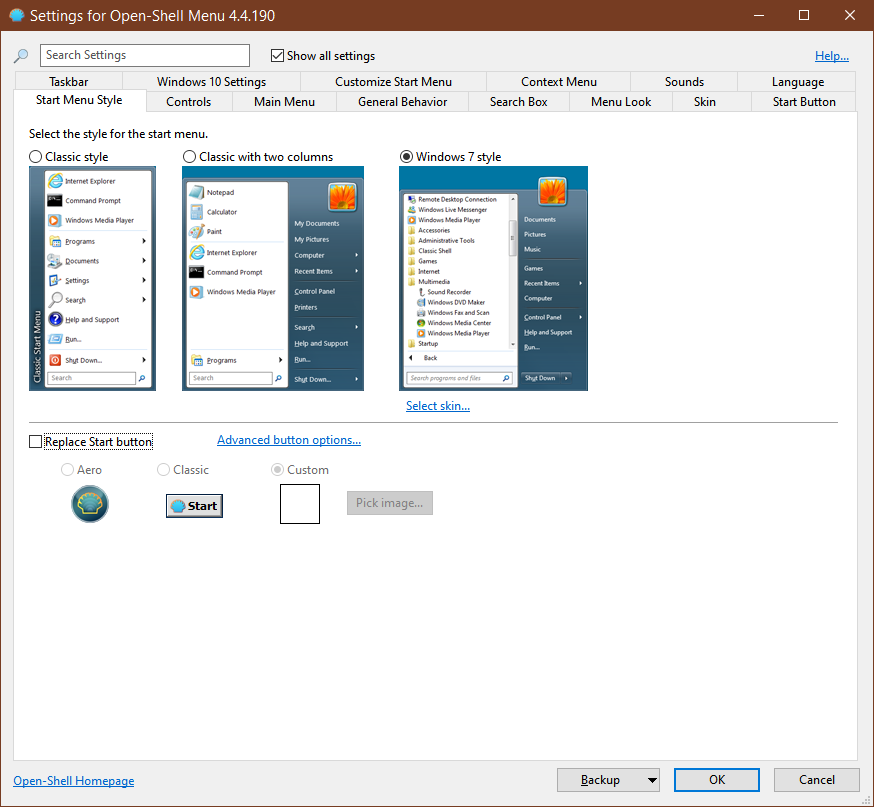Image resolution: width=874 pixels, height=807 pixels.
Task: Open the Backup dropdown arrow
Action: coord(652,780)
